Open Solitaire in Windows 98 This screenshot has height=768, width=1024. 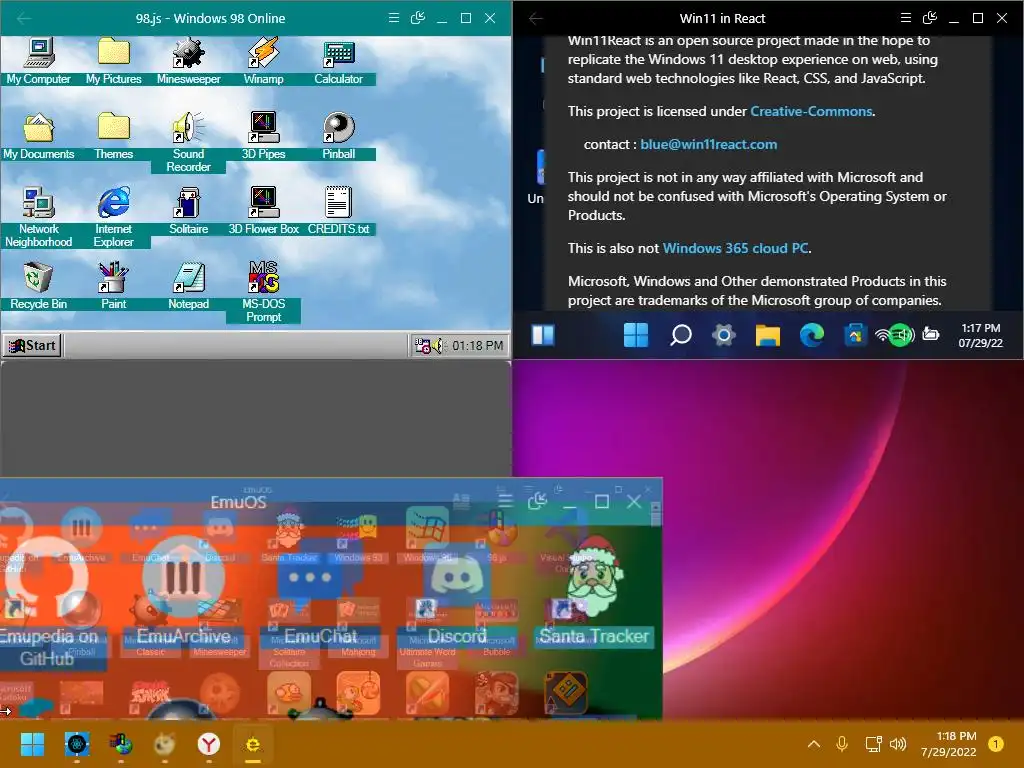tap(189, 211)
